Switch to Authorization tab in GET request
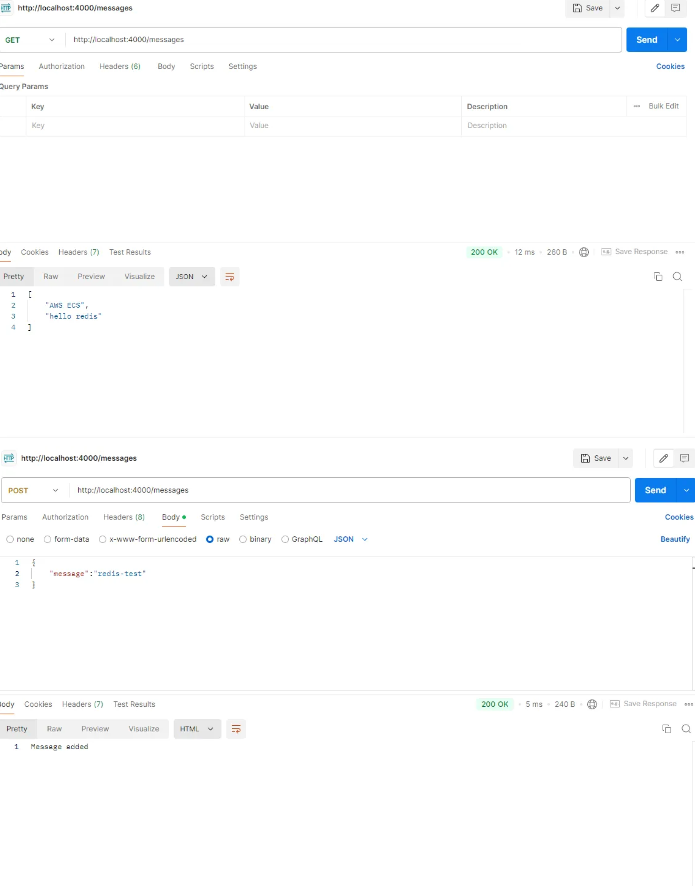 click(61, 67)
